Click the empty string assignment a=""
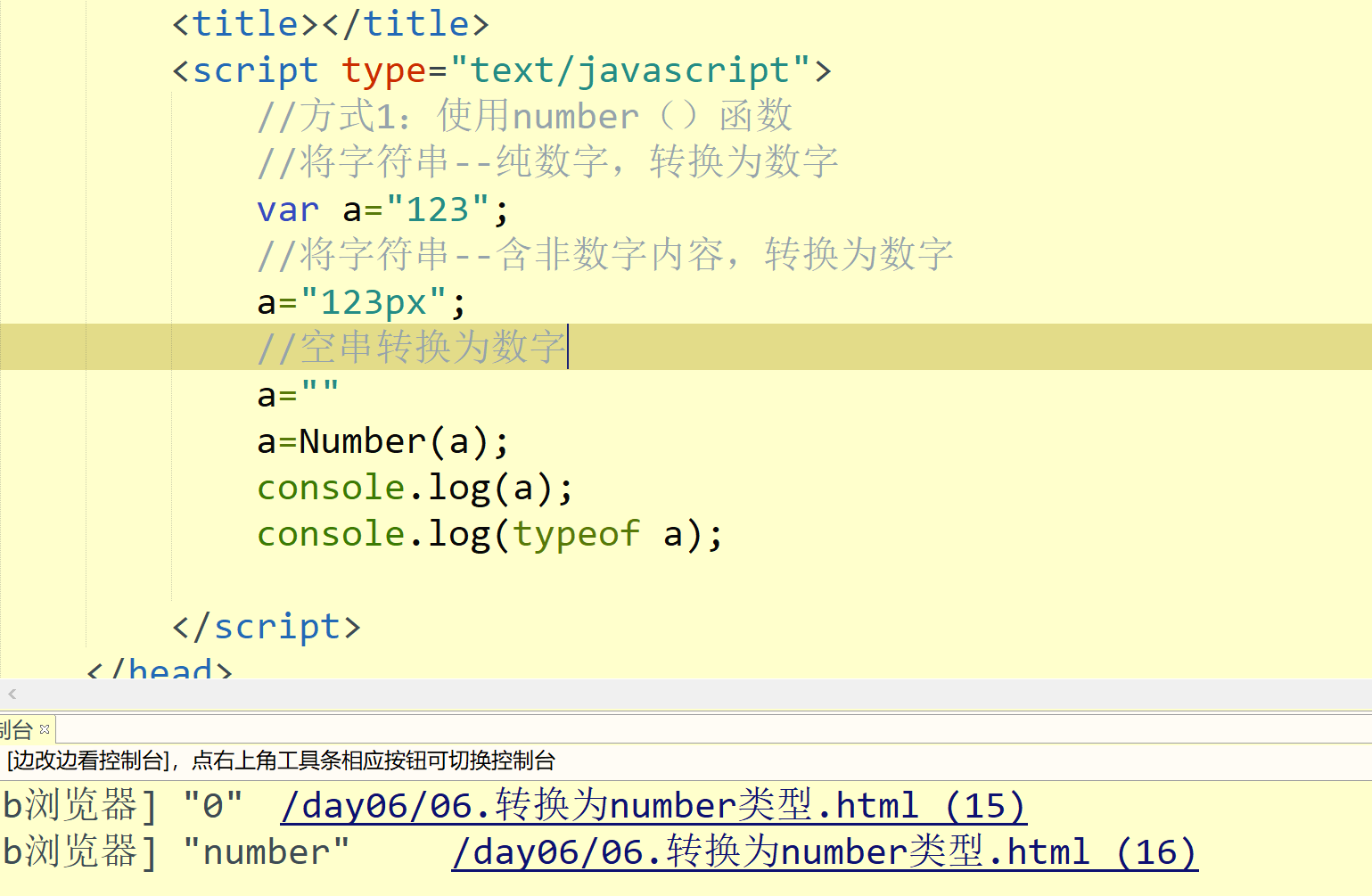The image size is (1372, 896). [296, 394]
